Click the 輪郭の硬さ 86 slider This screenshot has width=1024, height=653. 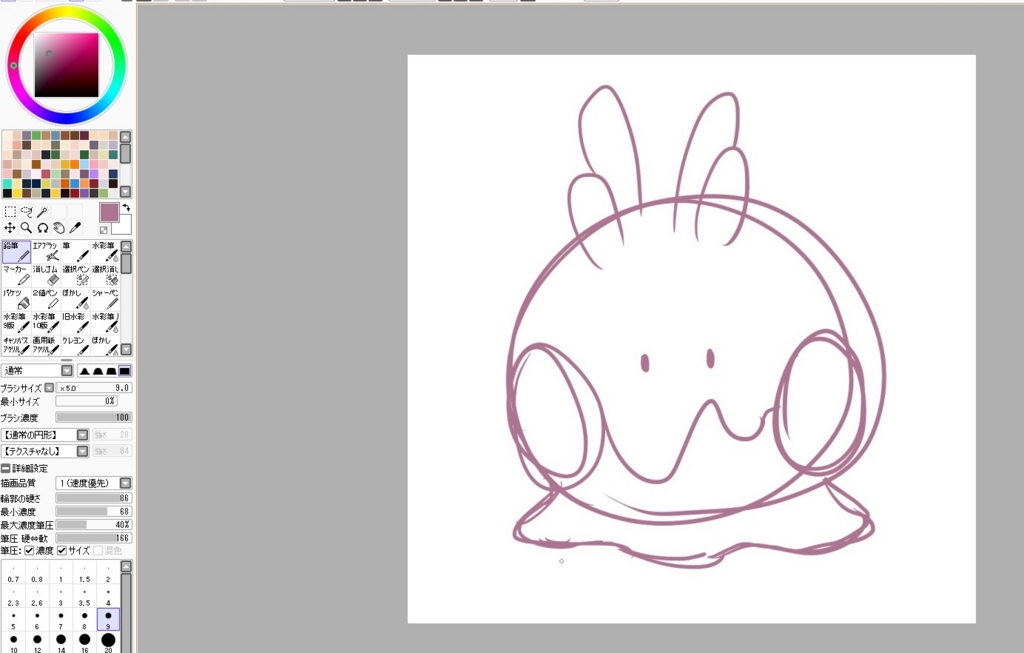point(94,498)
